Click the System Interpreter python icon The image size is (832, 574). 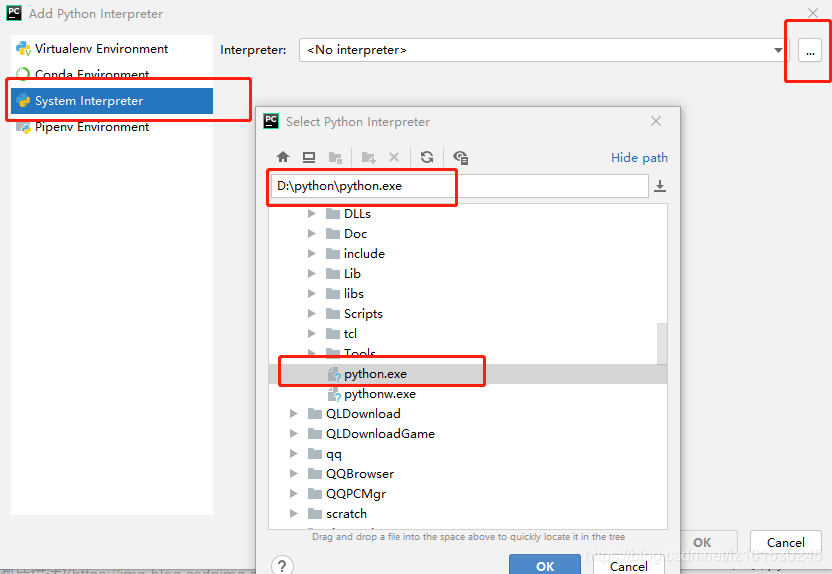click(23, 101)
